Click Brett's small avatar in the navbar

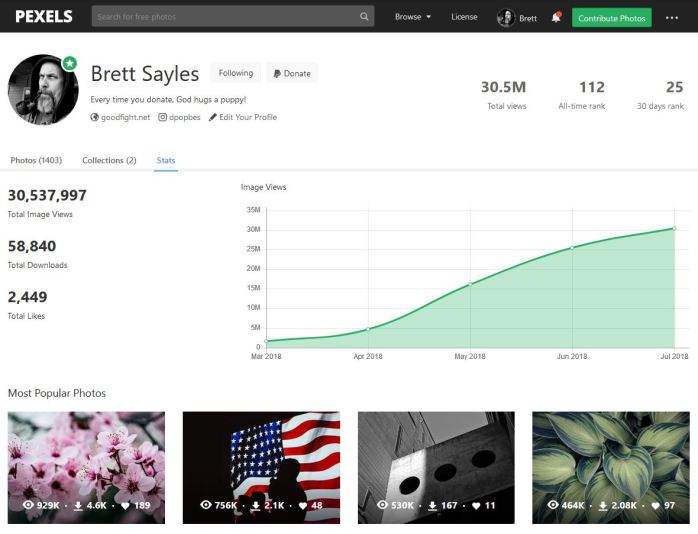[x=506, y=17]
